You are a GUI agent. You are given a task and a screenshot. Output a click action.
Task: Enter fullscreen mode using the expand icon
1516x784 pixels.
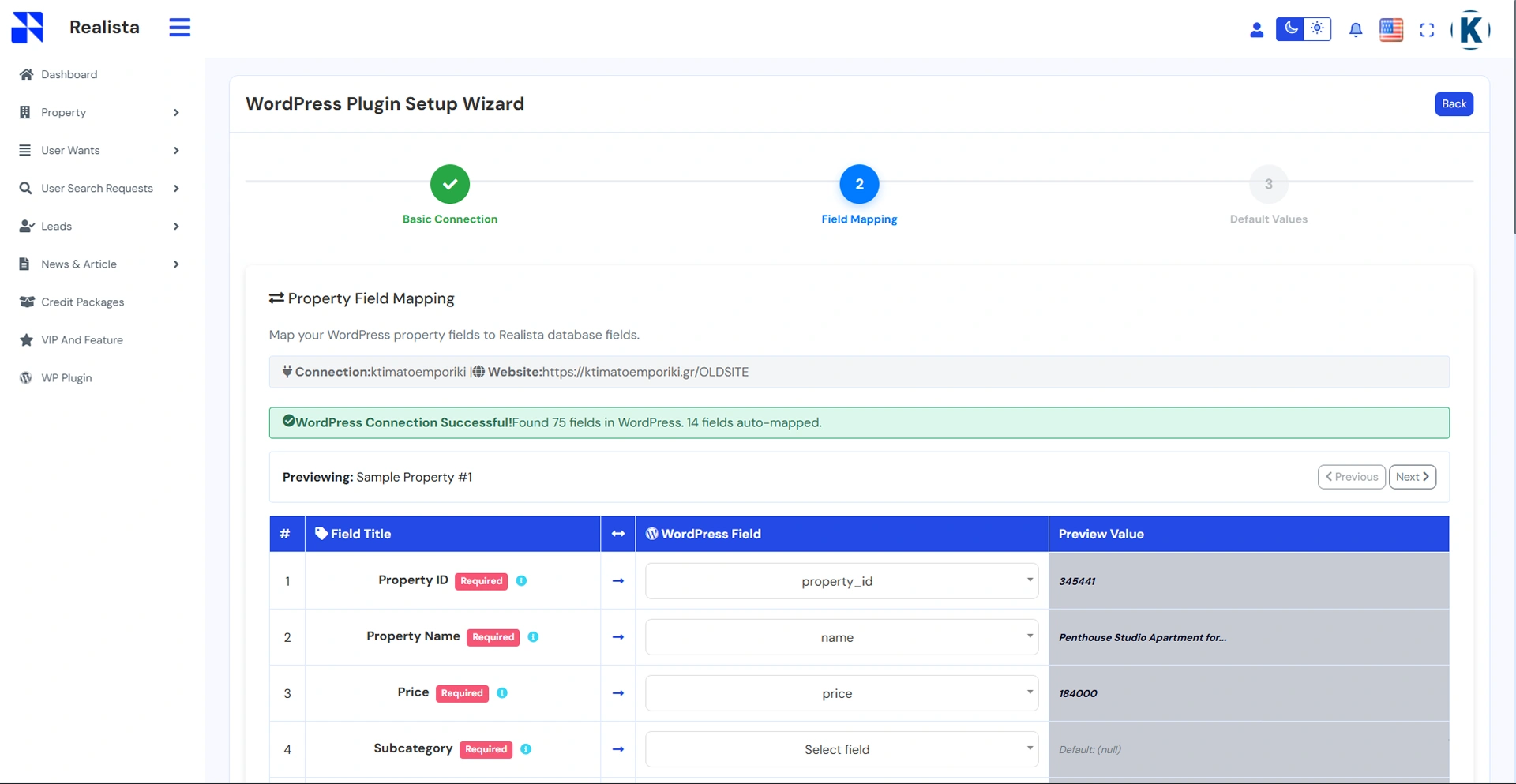1427,30
